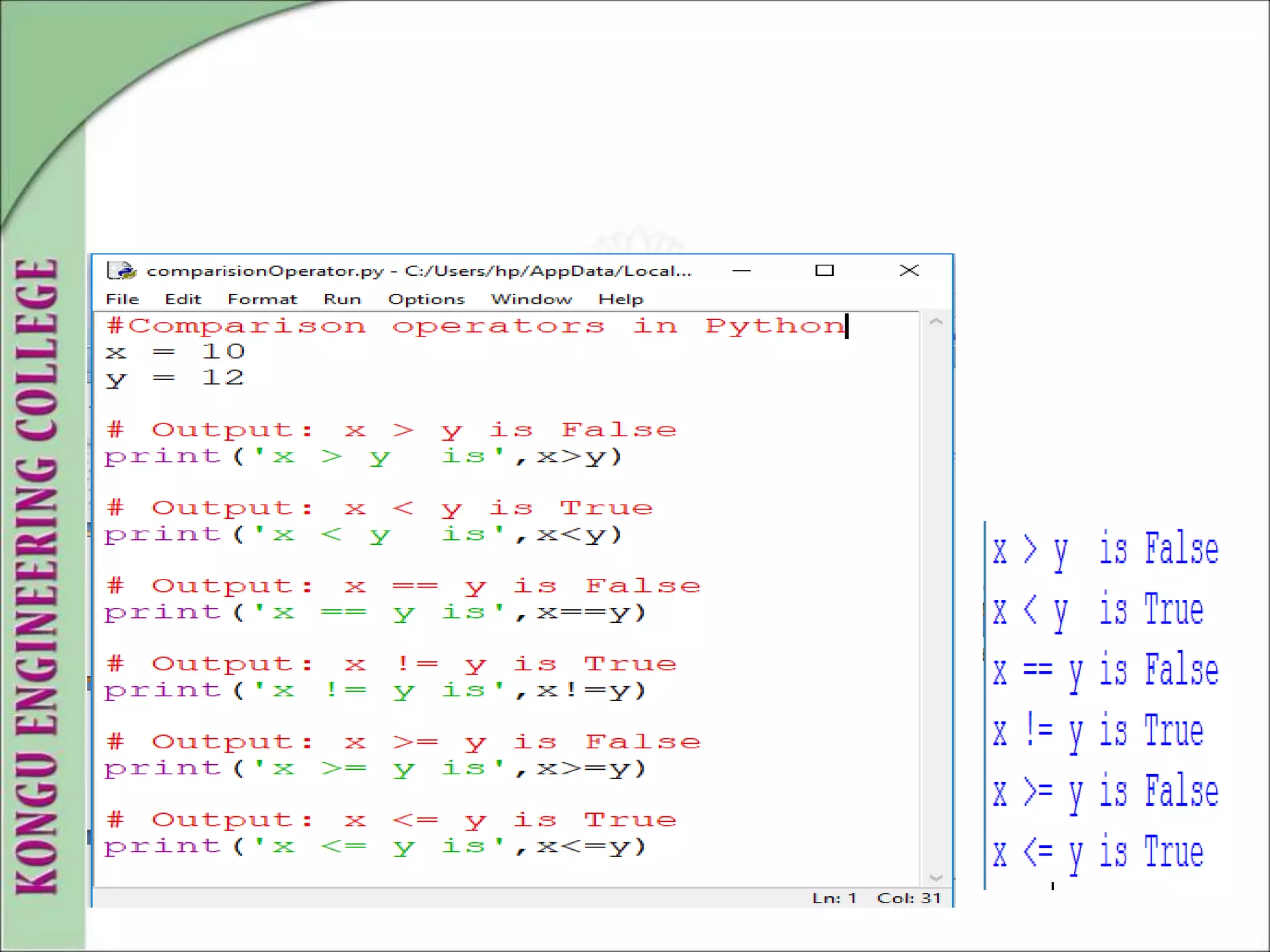1270x952 pixels.
Task: Minimize the comparisionOperator.py window
Action: click(x=742, y=270)
